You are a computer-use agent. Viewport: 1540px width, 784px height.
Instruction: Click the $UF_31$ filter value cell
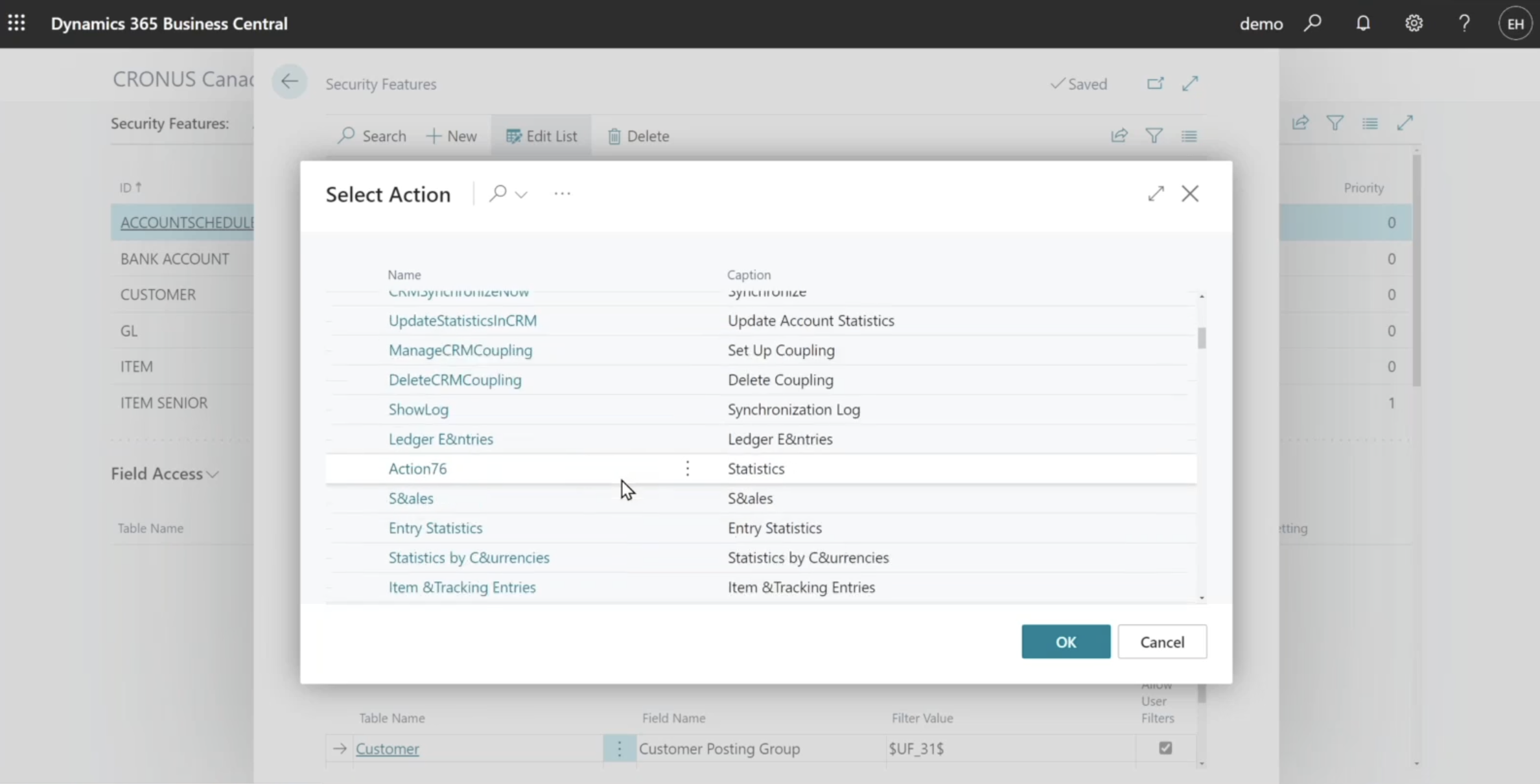(1010, 748)
